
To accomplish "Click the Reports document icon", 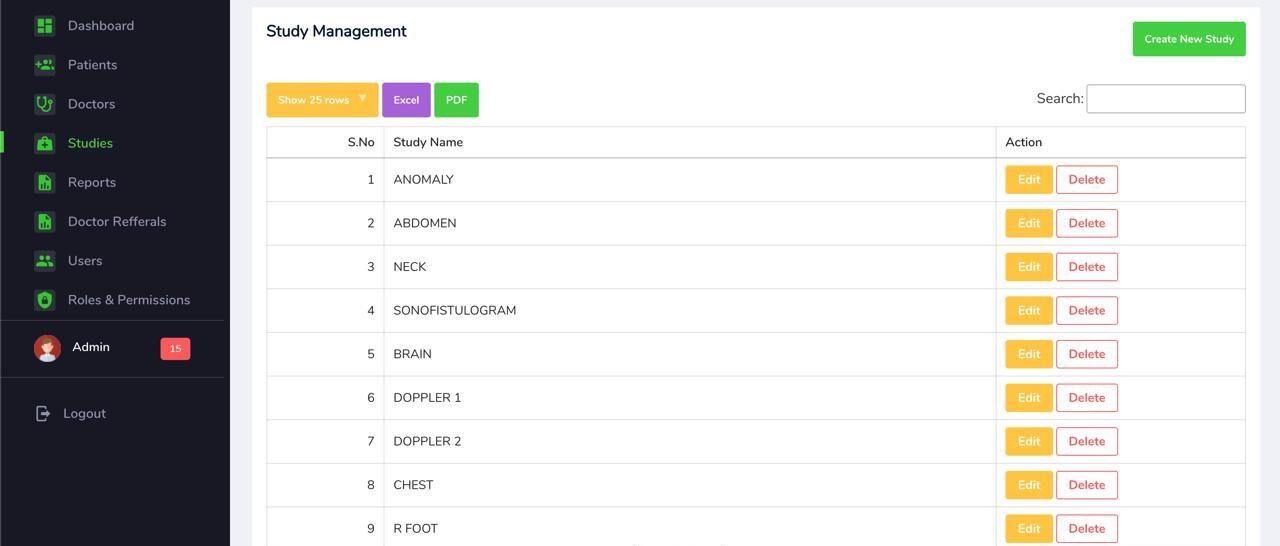I will 44,182.
